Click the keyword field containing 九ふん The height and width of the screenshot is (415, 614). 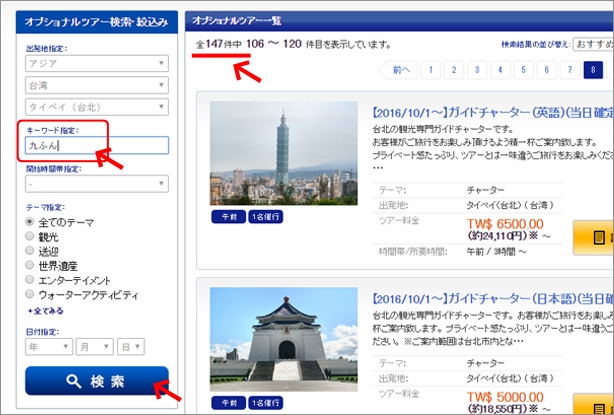[96, 146]
